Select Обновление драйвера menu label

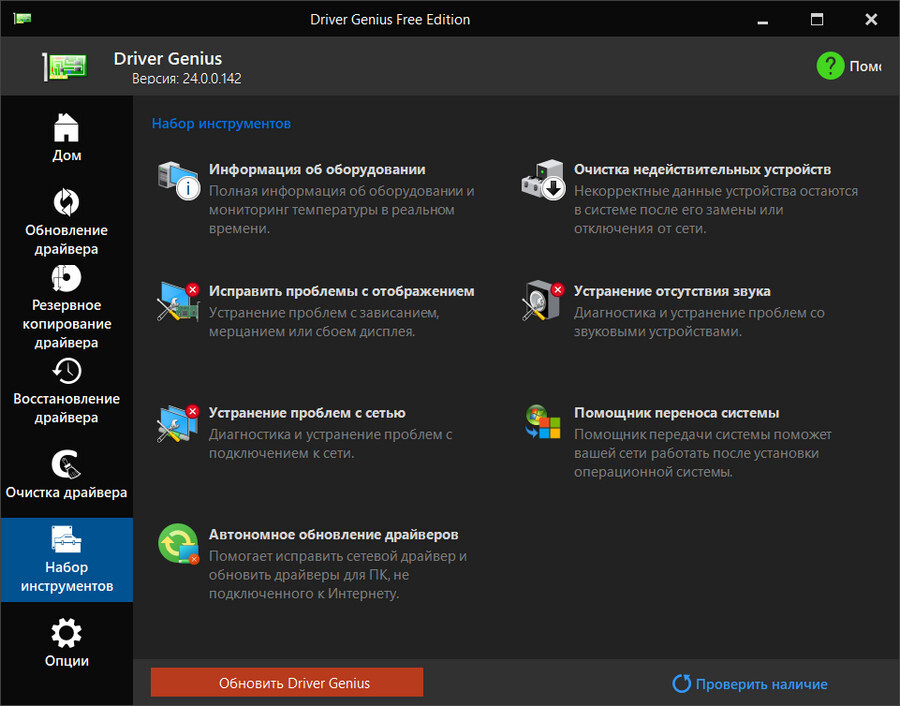coord(67,239)
